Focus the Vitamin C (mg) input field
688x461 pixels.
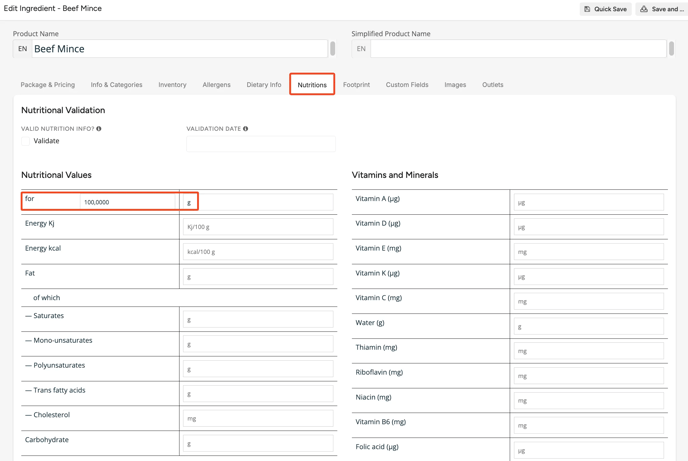(x=588, y=301)
